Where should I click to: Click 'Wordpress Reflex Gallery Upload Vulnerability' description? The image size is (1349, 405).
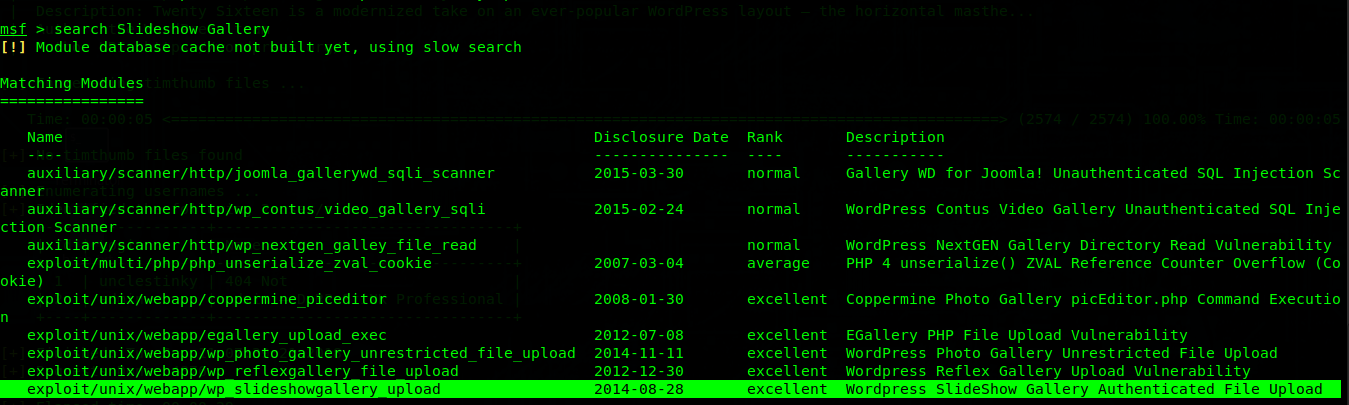pos(1048,371)
